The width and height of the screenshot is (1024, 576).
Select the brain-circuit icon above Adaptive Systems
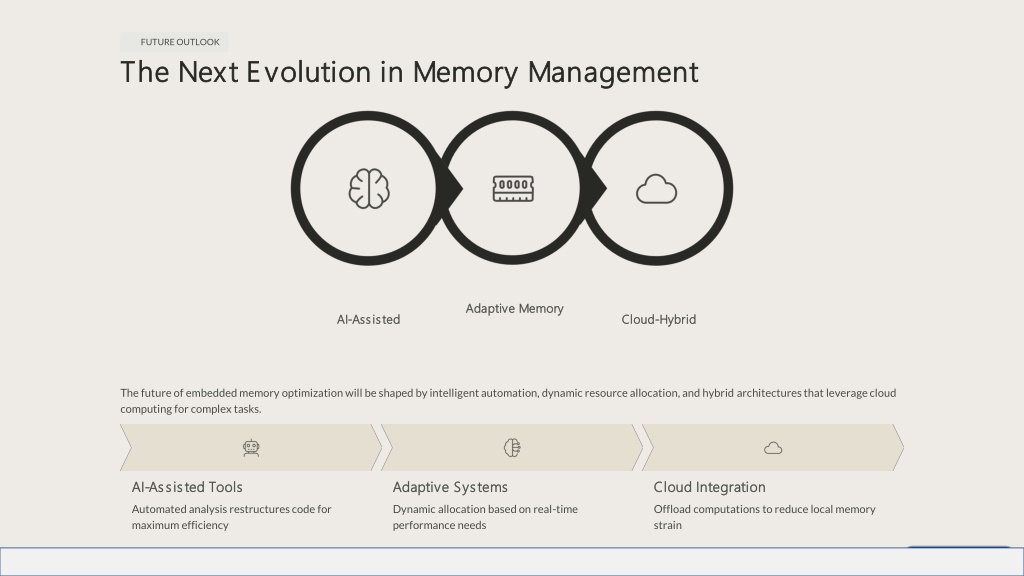[512, 448]
